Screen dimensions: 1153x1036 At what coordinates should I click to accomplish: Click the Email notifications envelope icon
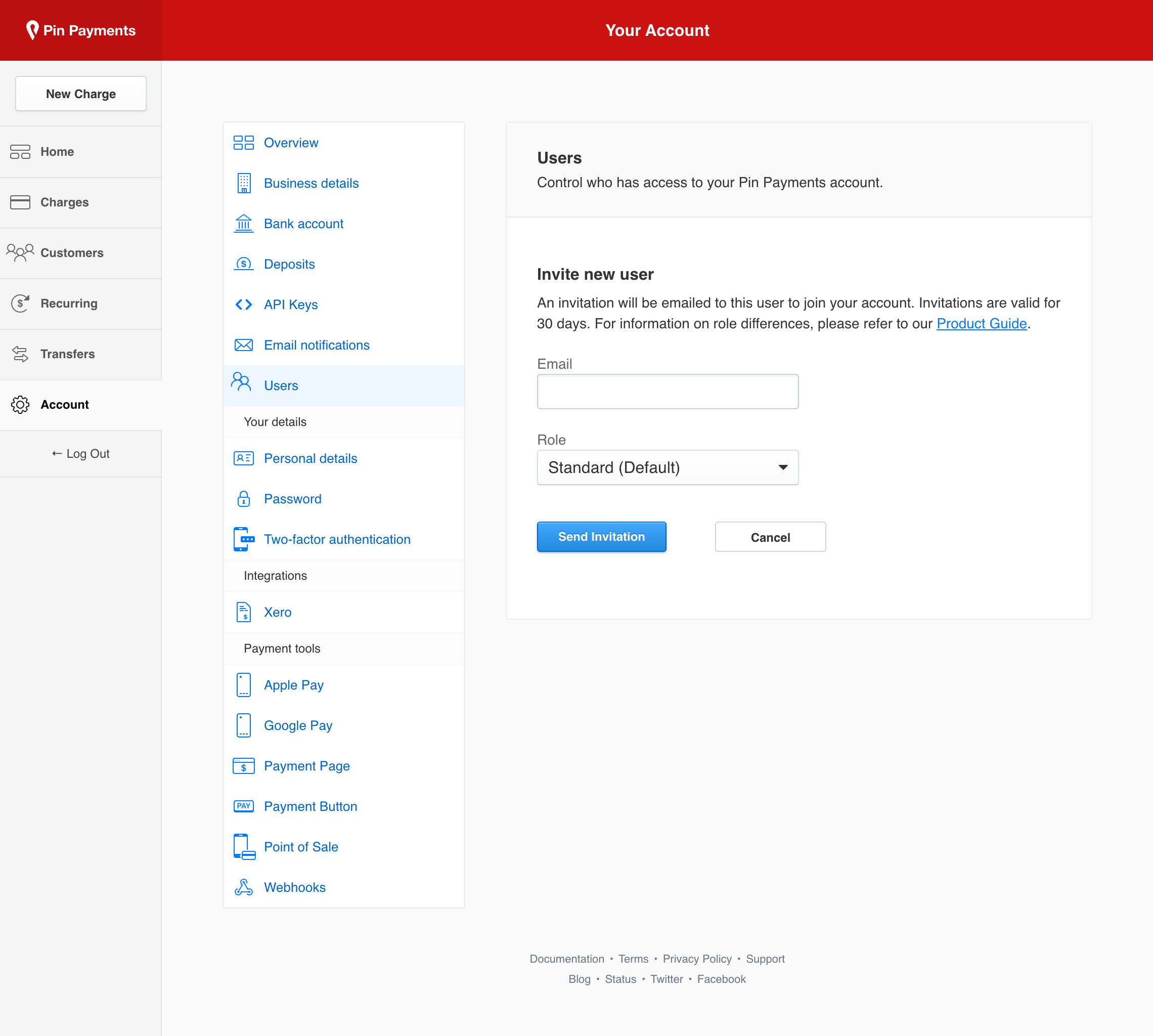(244, 345)
